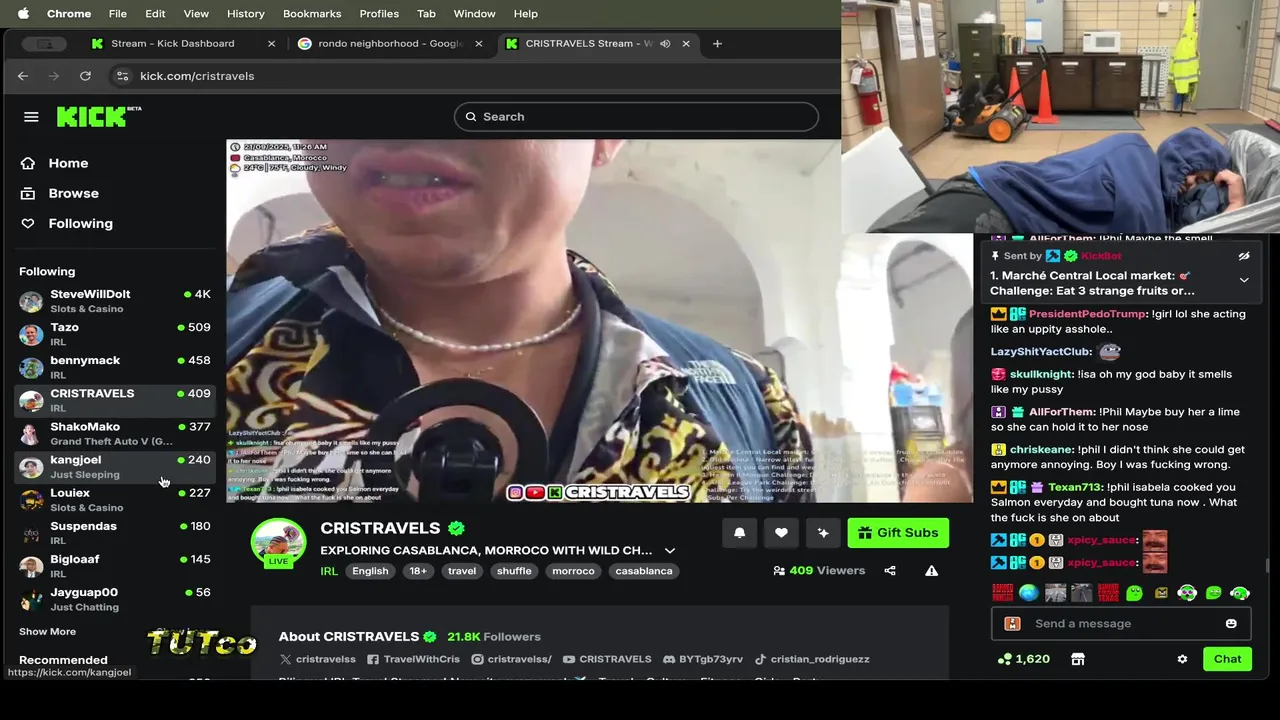The height and width of the screenshot is (720, 1280).
Task: Open cristravelss/ Instagram link
Action: tap(511, 659)
